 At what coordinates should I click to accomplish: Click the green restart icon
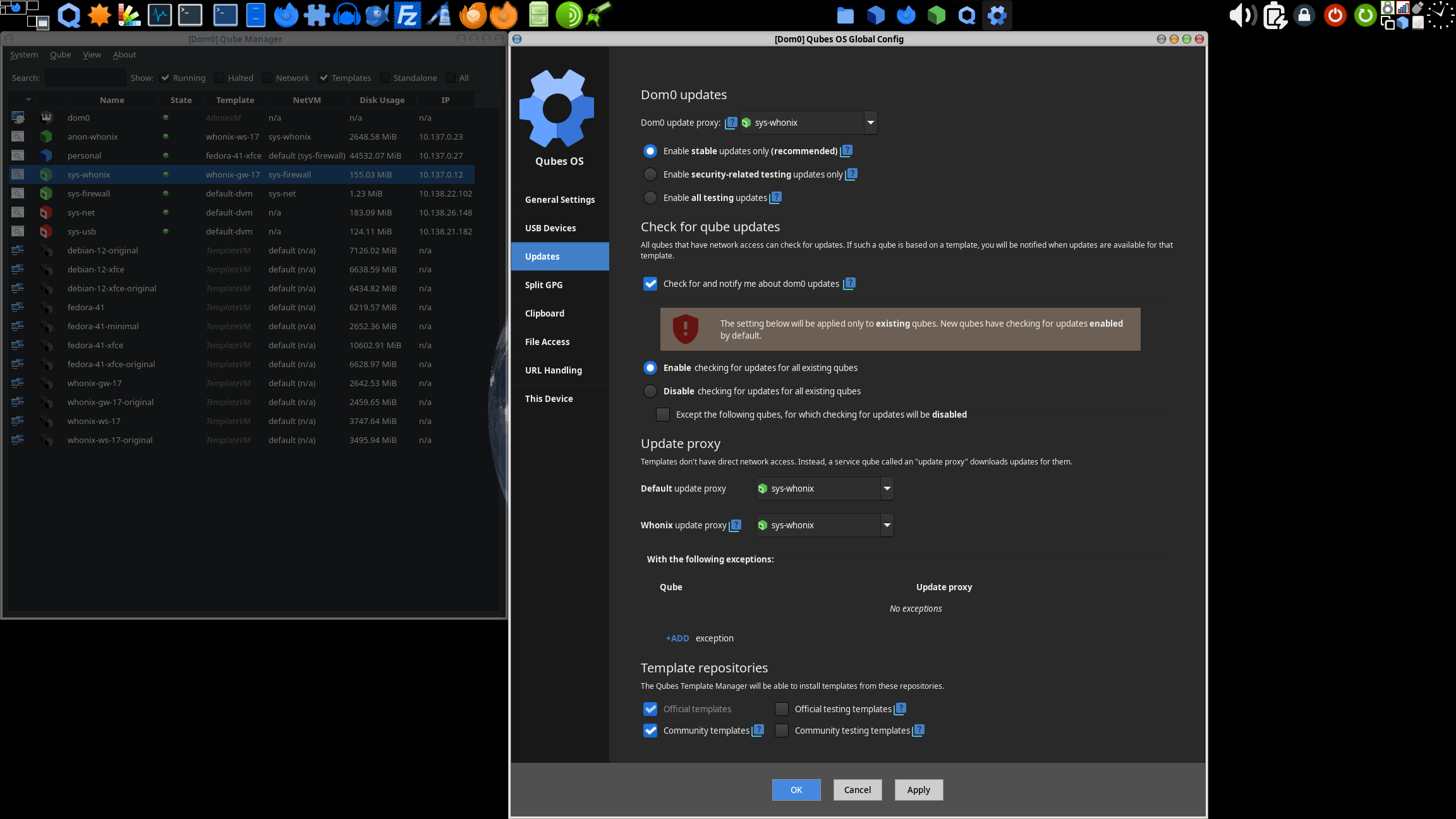pos(1365,15)
